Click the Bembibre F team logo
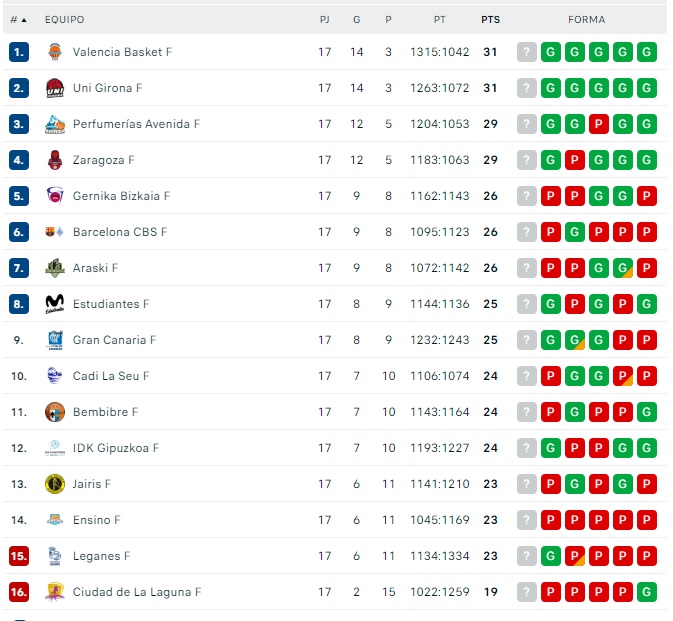 tap(55, 412)
